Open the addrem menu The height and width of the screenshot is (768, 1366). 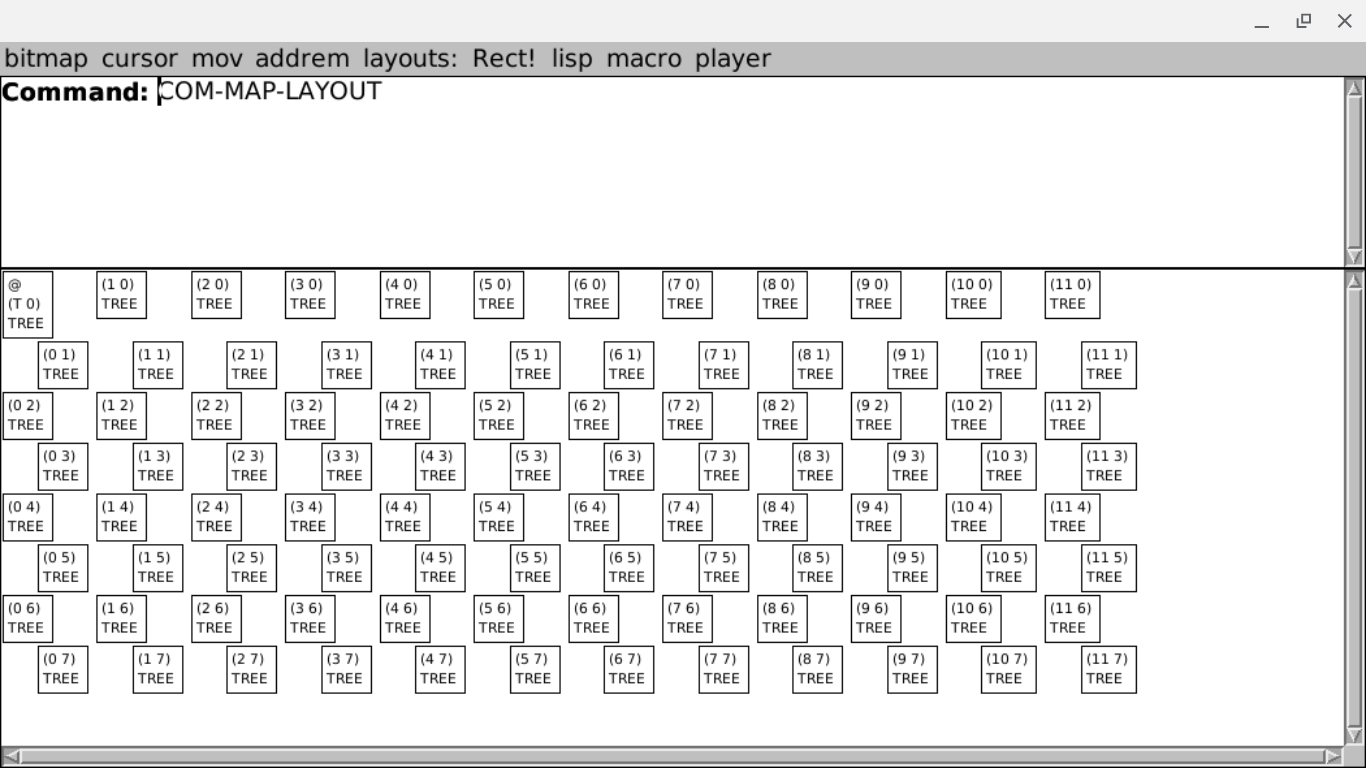tap(302, 59)
